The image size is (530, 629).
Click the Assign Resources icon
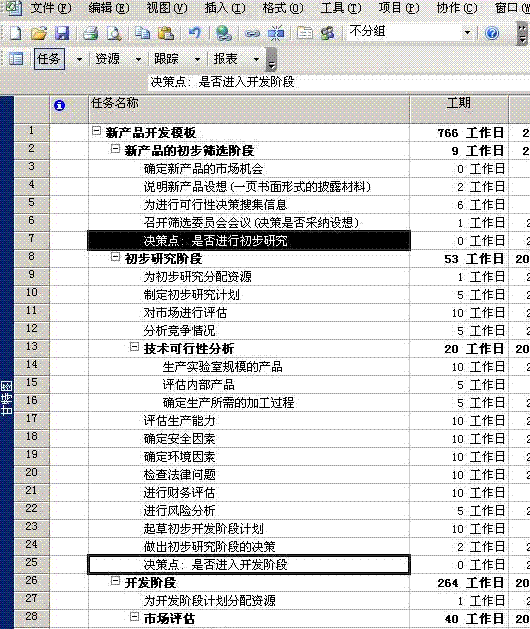pos(328,33)
